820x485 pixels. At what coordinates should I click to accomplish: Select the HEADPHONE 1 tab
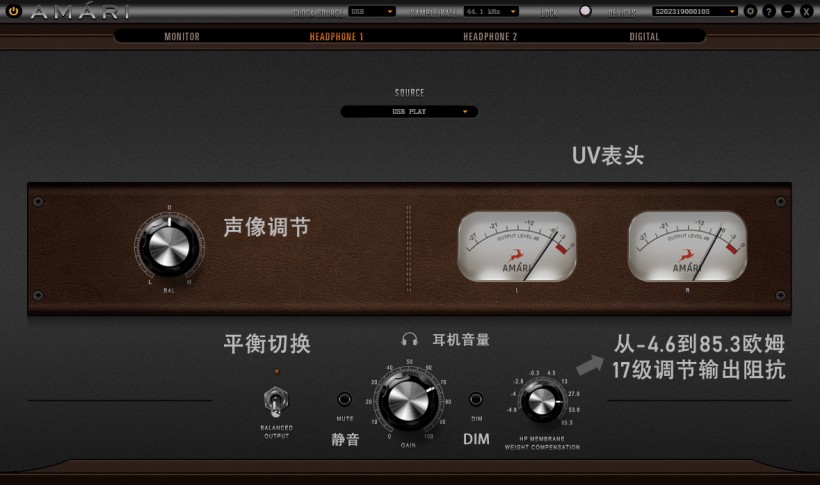[x=336, y=37]
